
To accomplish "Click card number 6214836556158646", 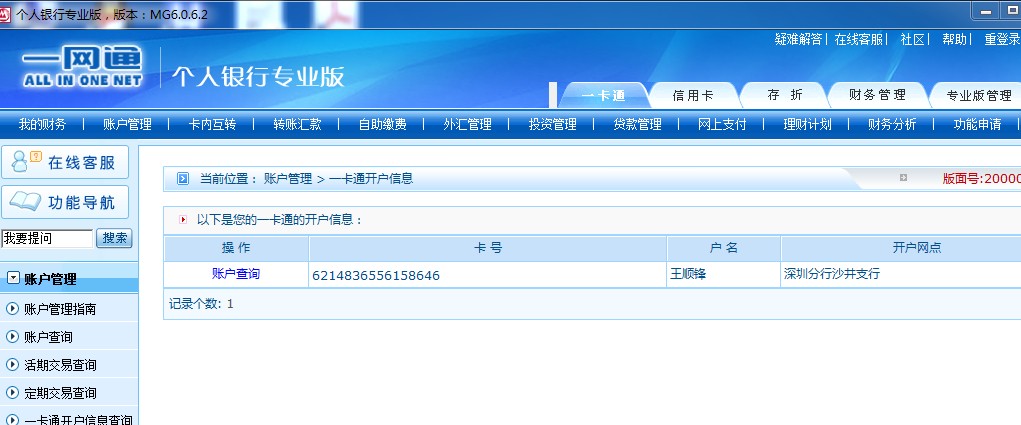I will pos(376,275).
